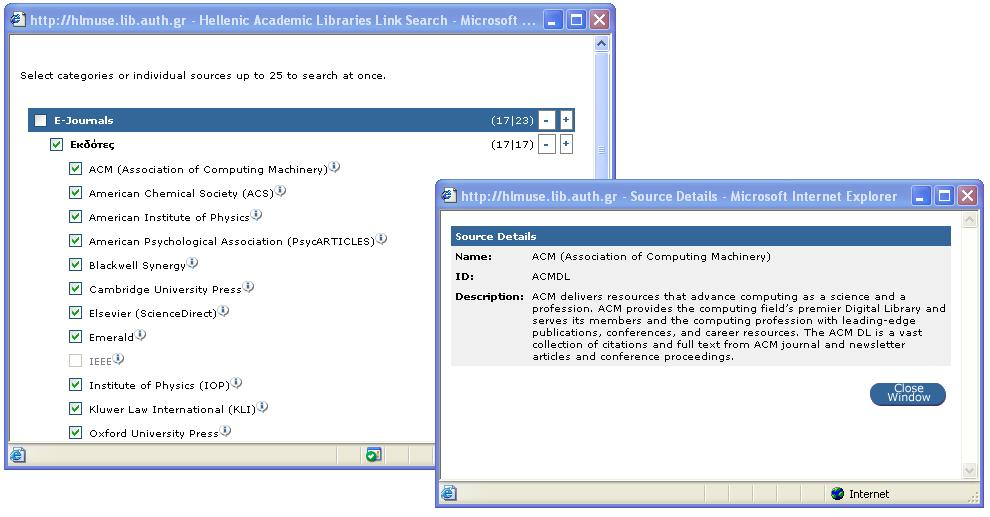The image size is (990, 517).
Task: Click security icon in search window status bar
Action: point(373,455)
